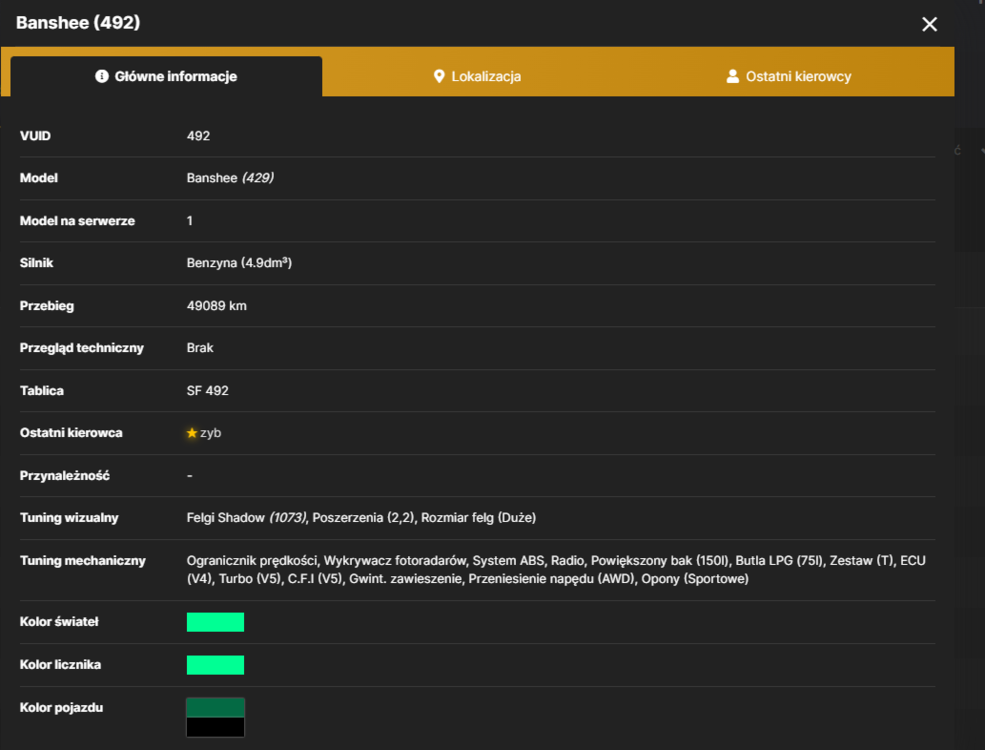This screenshot has height=750, width=985.
Task: Click the Kolor licznika green swatch
Action: (215, 665)
